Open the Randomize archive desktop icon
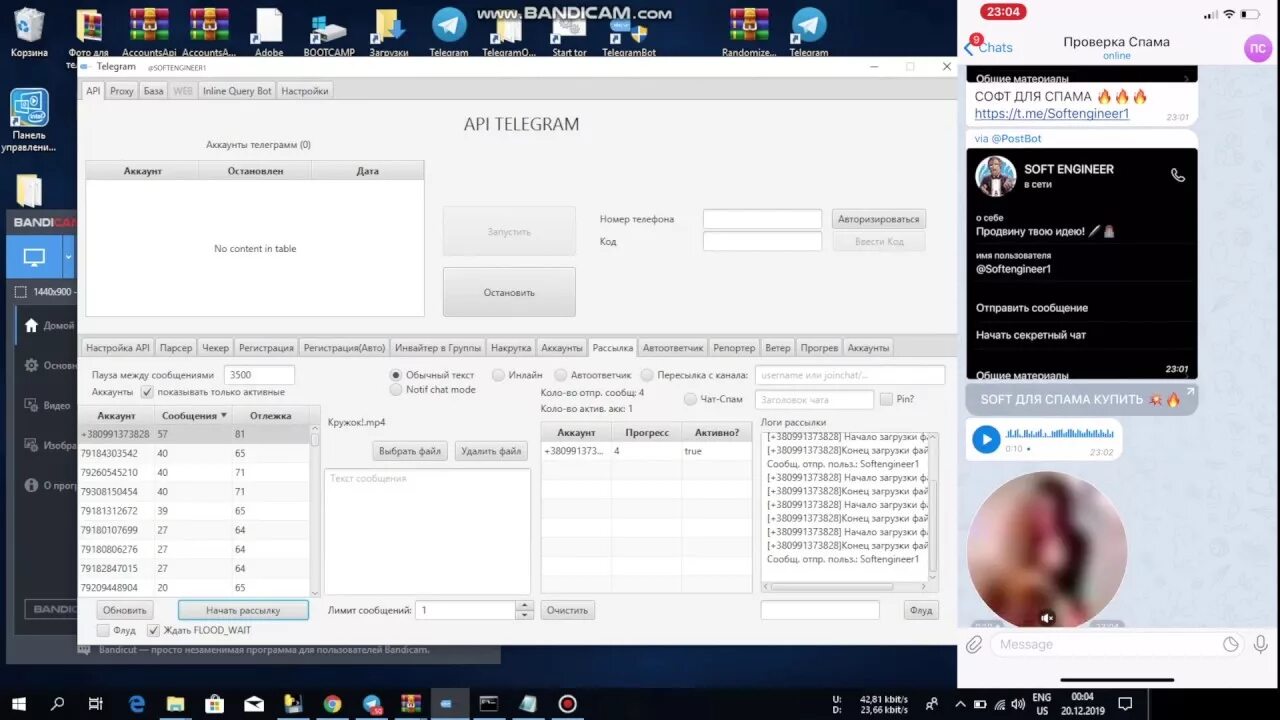Image resolution: width=1280 pixels, height=720 pixels. [749, 30]
